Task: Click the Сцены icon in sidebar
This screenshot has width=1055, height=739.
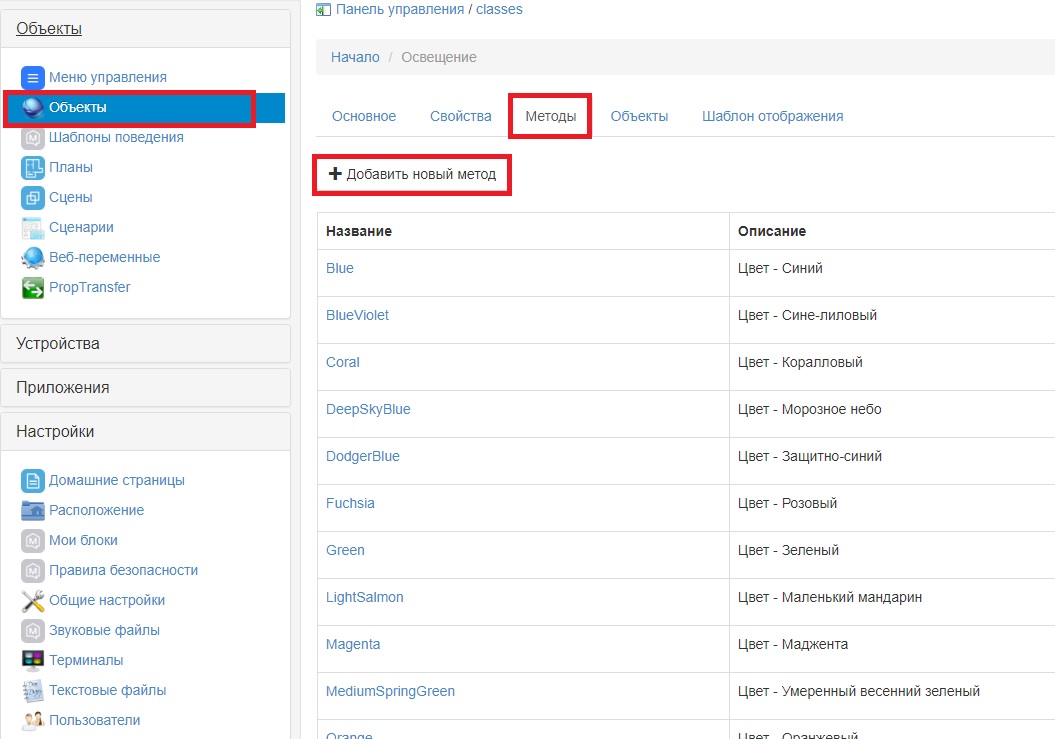Action: tap(33, 198)
